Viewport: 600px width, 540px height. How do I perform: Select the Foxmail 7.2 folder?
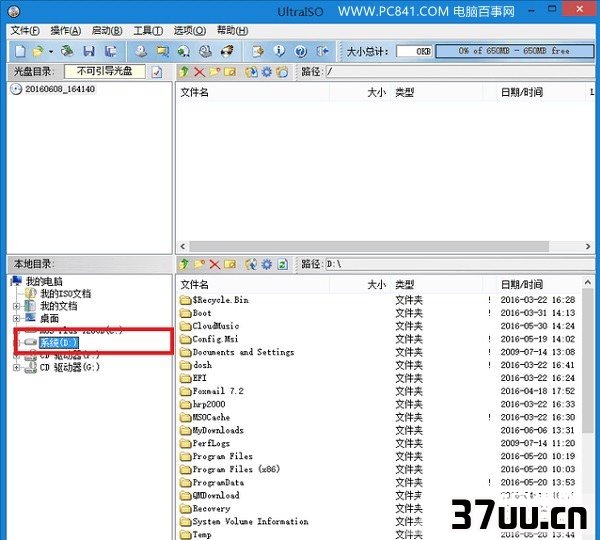[x=218, y=391]
